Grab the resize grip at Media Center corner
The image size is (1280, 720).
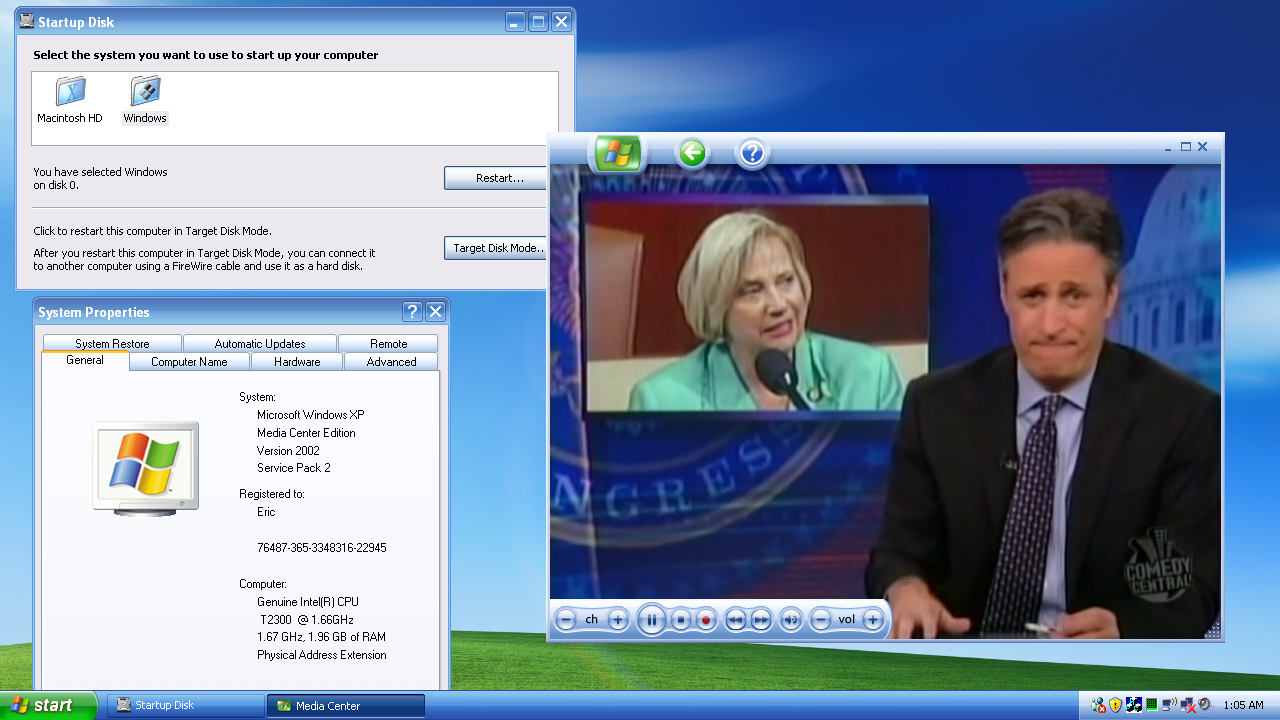pos(1214,632)
